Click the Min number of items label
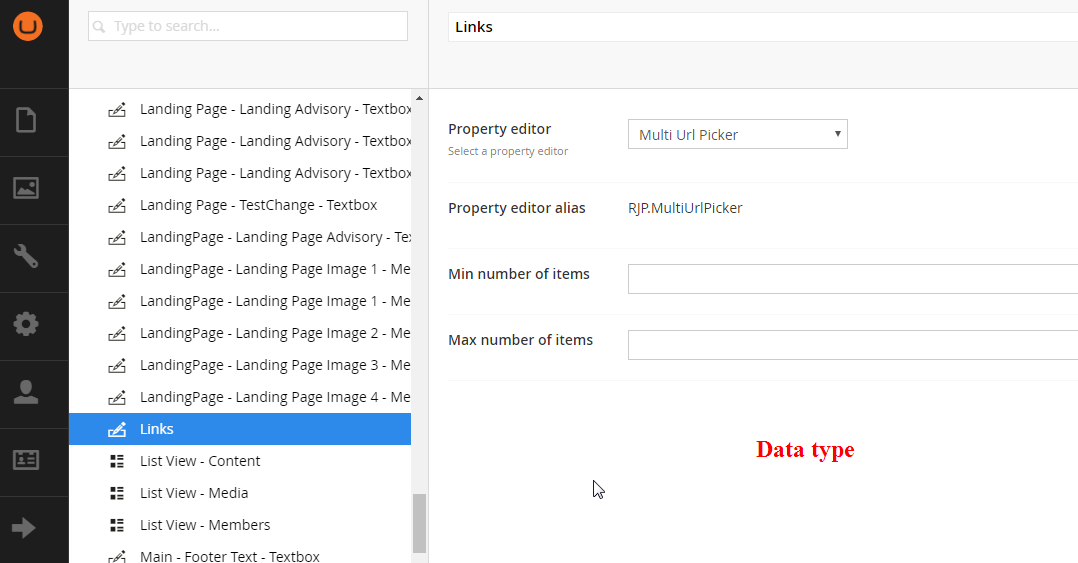 [x=519, y=274]
